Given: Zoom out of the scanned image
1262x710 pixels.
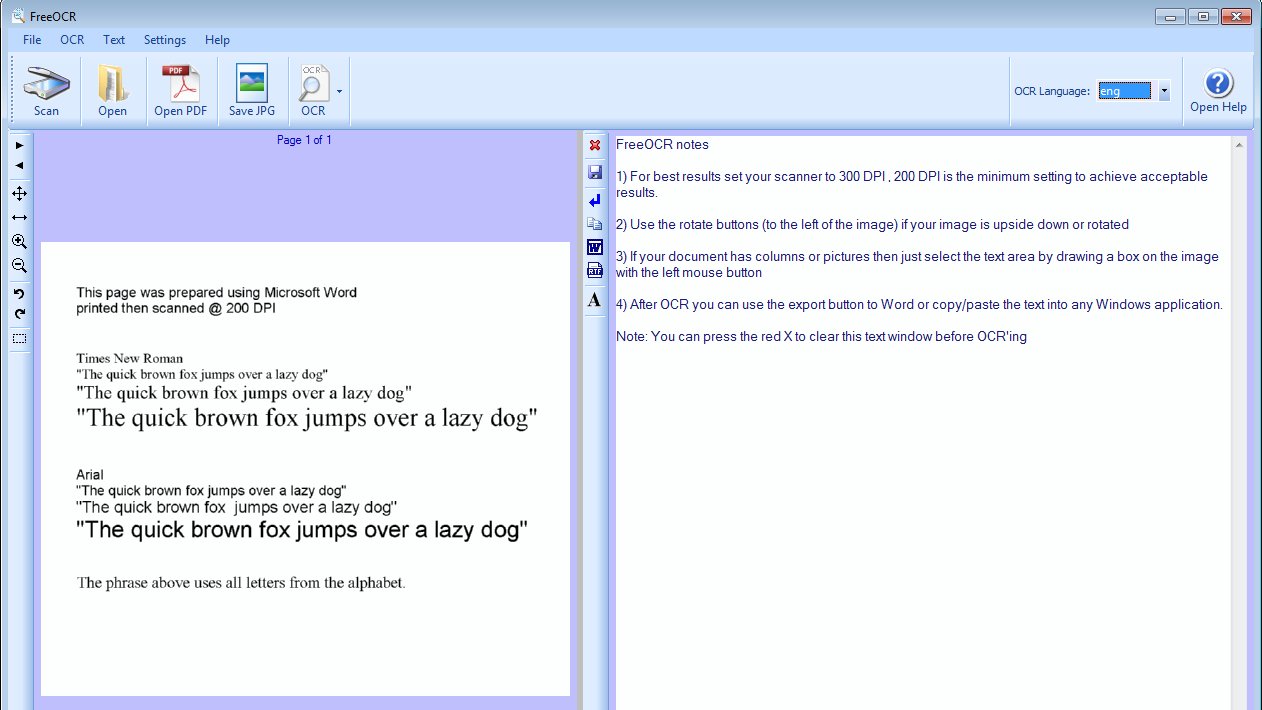Looking at the screenshot, I should 19,266.
